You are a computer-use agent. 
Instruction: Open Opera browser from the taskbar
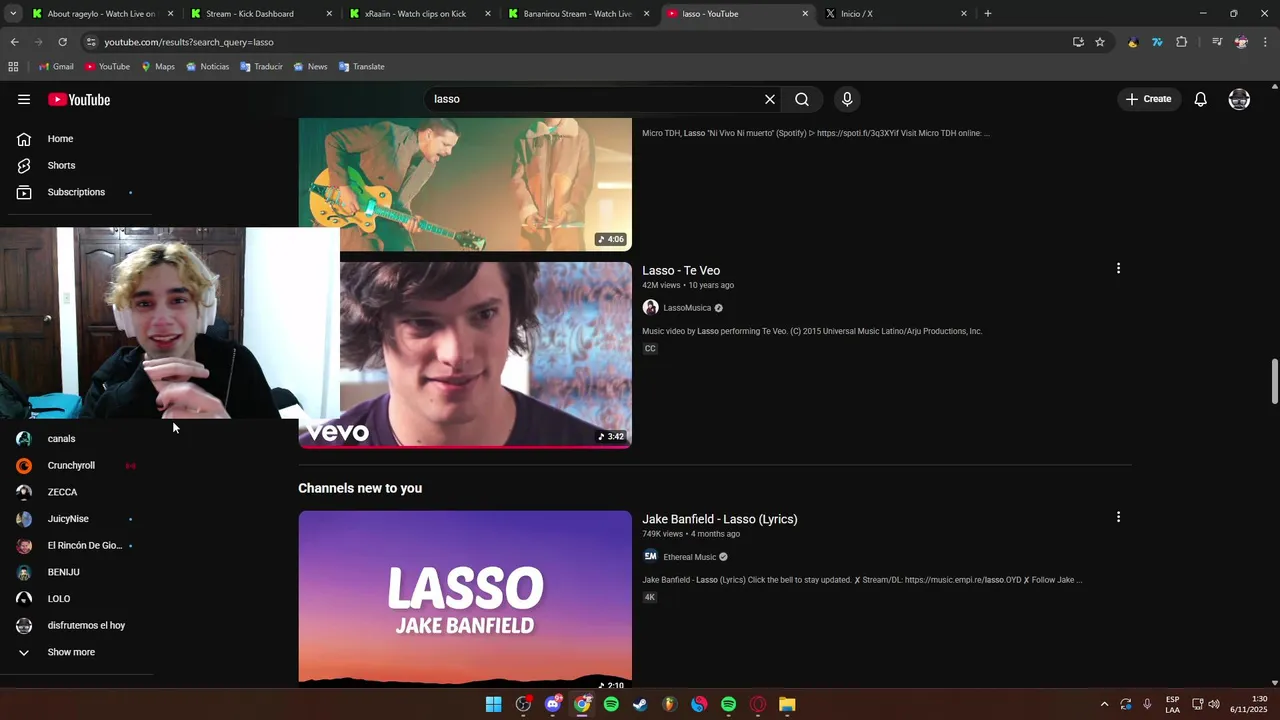pos(758,704)
